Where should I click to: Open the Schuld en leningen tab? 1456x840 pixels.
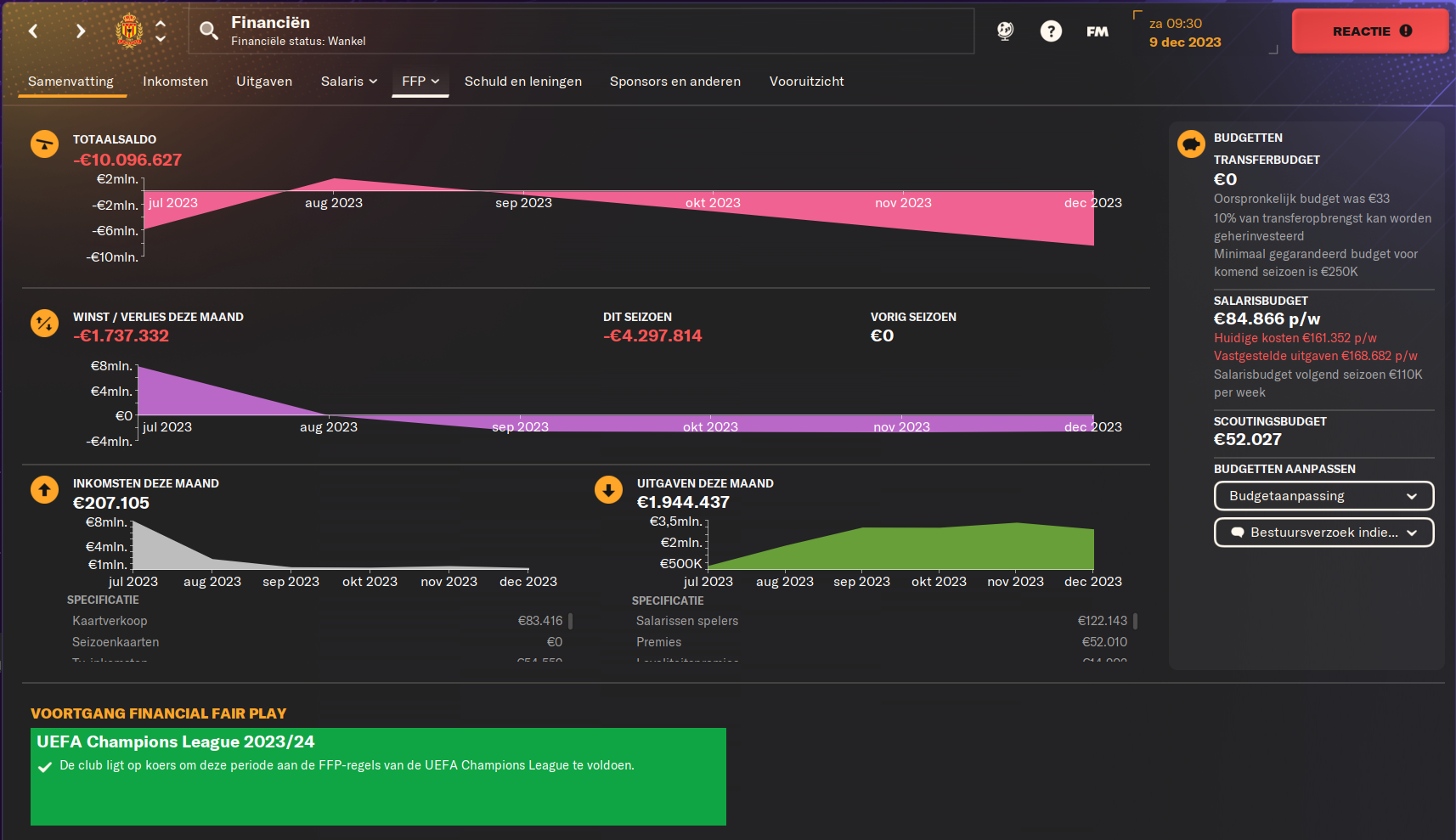tap(523, 82)
